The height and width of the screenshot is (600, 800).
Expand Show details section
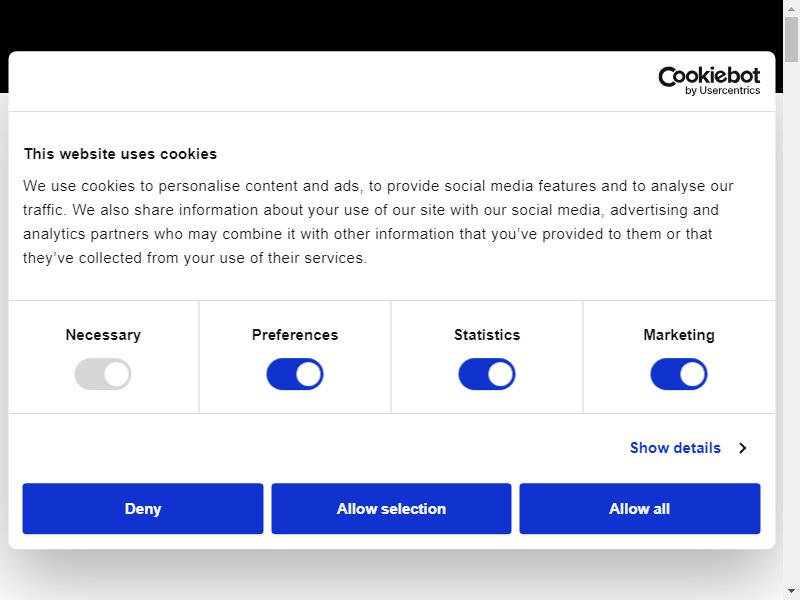[676, 448]
